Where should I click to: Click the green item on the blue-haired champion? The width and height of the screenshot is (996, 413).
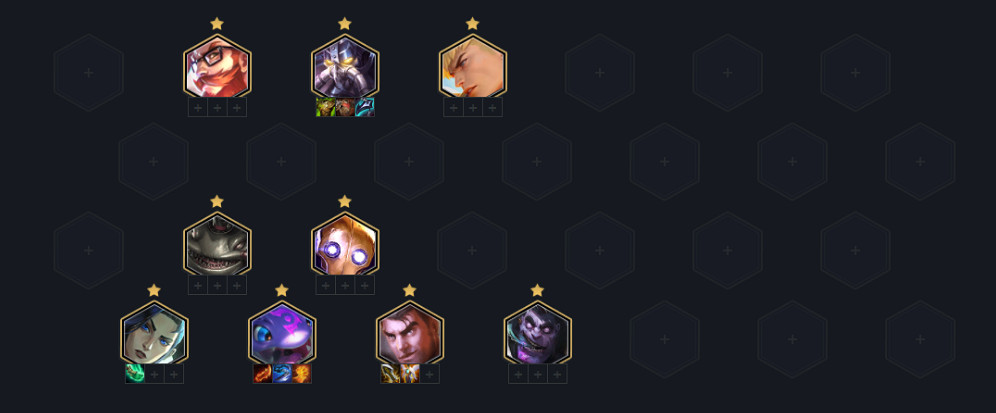pos(135,374)
